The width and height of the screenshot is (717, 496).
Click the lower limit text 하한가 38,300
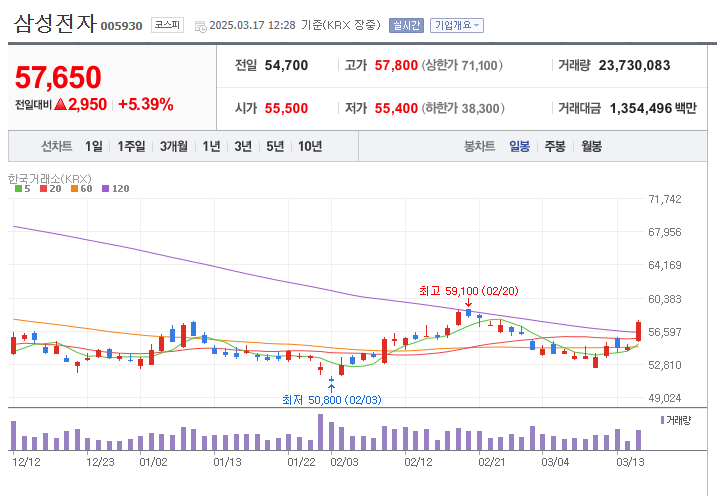coord(464,108)
